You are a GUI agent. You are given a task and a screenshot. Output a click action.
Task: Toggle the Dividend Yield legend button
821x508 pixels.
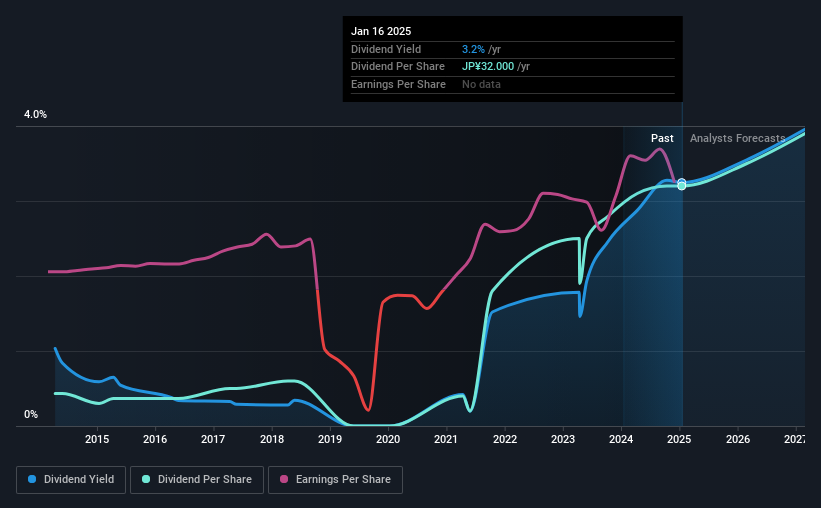point(71,480)
